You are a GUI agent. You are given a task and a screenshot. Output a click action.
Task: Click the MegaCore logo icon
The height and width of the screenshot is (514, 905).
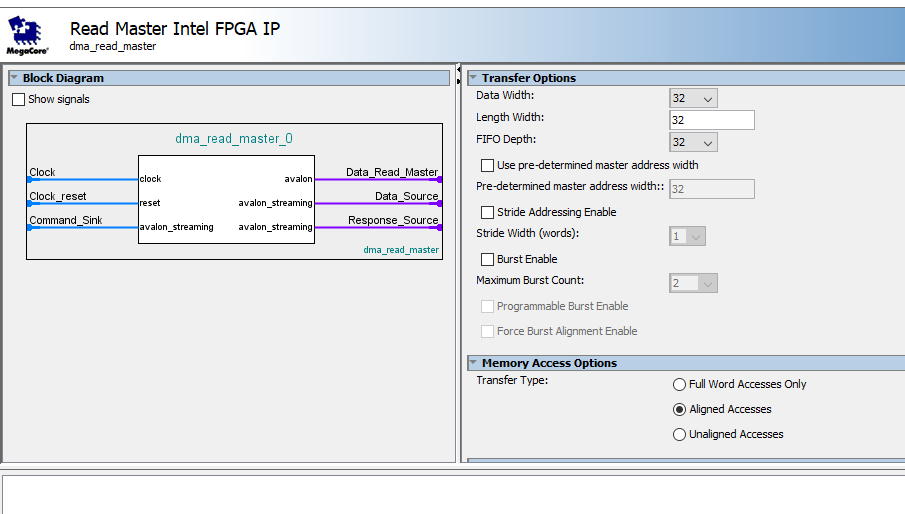[27, 35]
